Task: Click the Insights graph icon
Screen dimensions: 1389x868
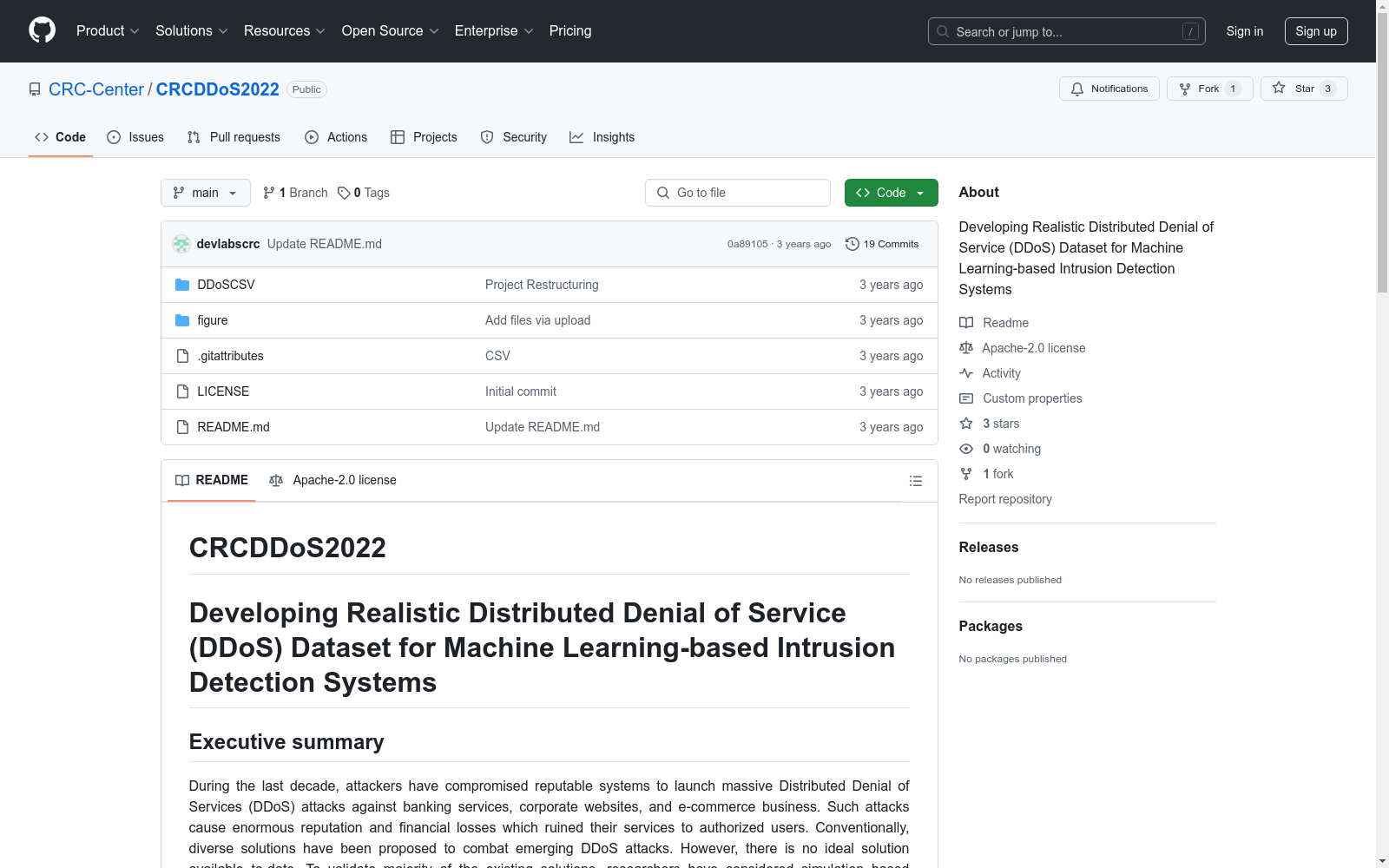Action: [x=576, y=137]
